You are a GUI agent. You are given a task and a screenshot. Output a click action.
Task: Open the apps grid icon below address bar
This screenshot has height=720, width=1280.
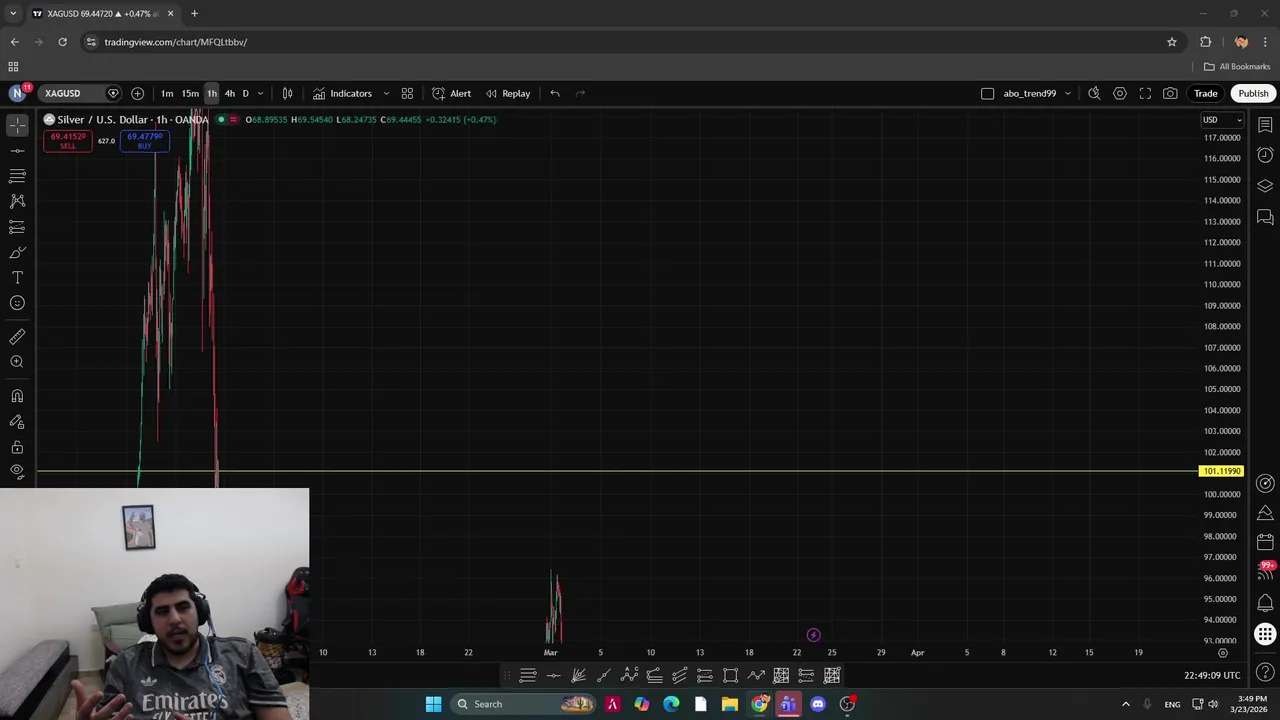[x=13, y=66]
